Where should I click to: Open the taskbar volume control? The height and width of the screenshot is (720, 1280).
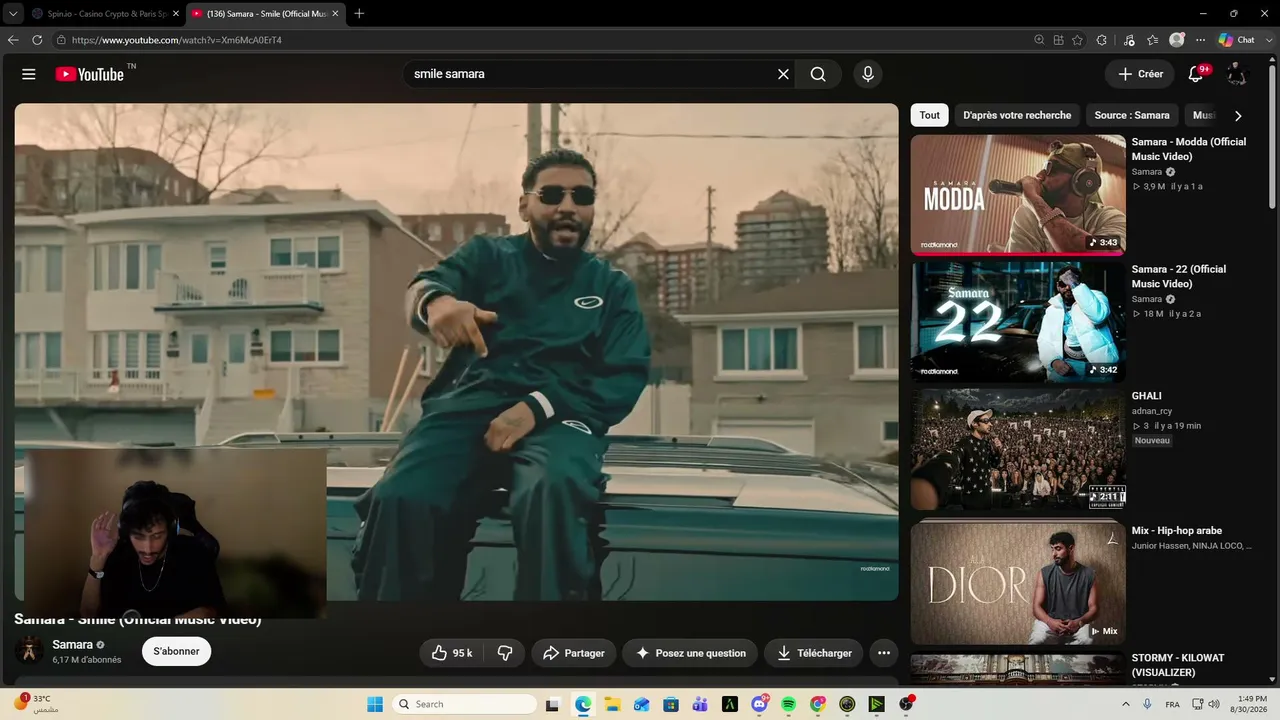point(1213,704)
